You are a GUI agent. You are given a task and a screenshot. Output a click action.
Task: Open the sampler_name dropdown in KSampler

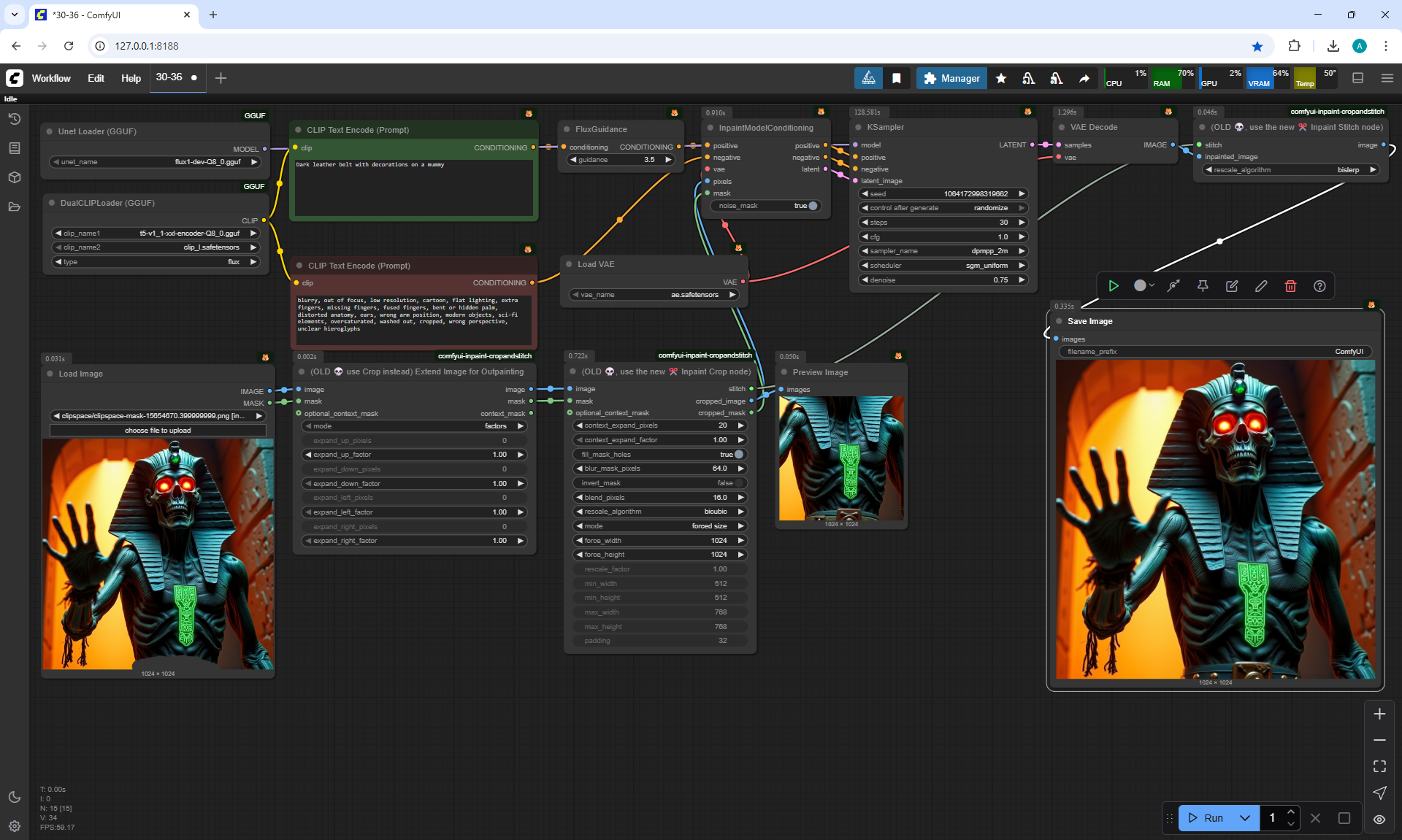943,251
